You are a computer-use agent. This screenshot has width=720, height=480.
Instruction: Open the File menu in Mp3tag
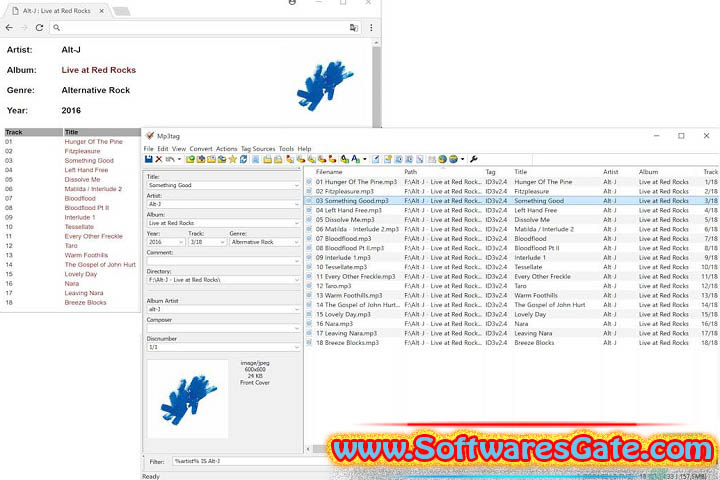tap(148, 149)
